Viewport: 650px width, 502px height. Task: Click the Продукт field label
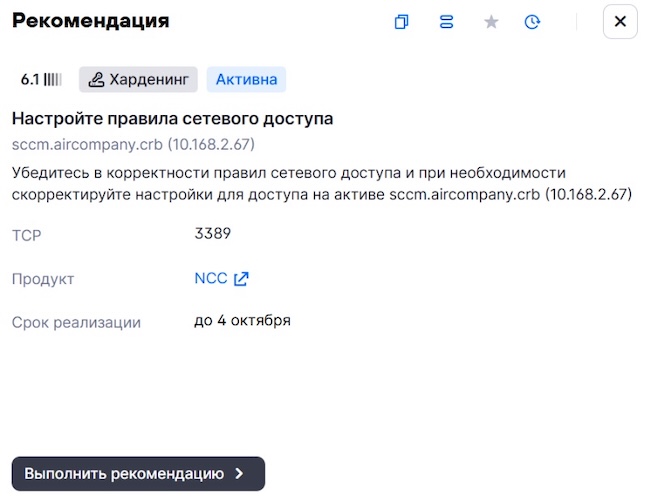[x=43, y=279]
